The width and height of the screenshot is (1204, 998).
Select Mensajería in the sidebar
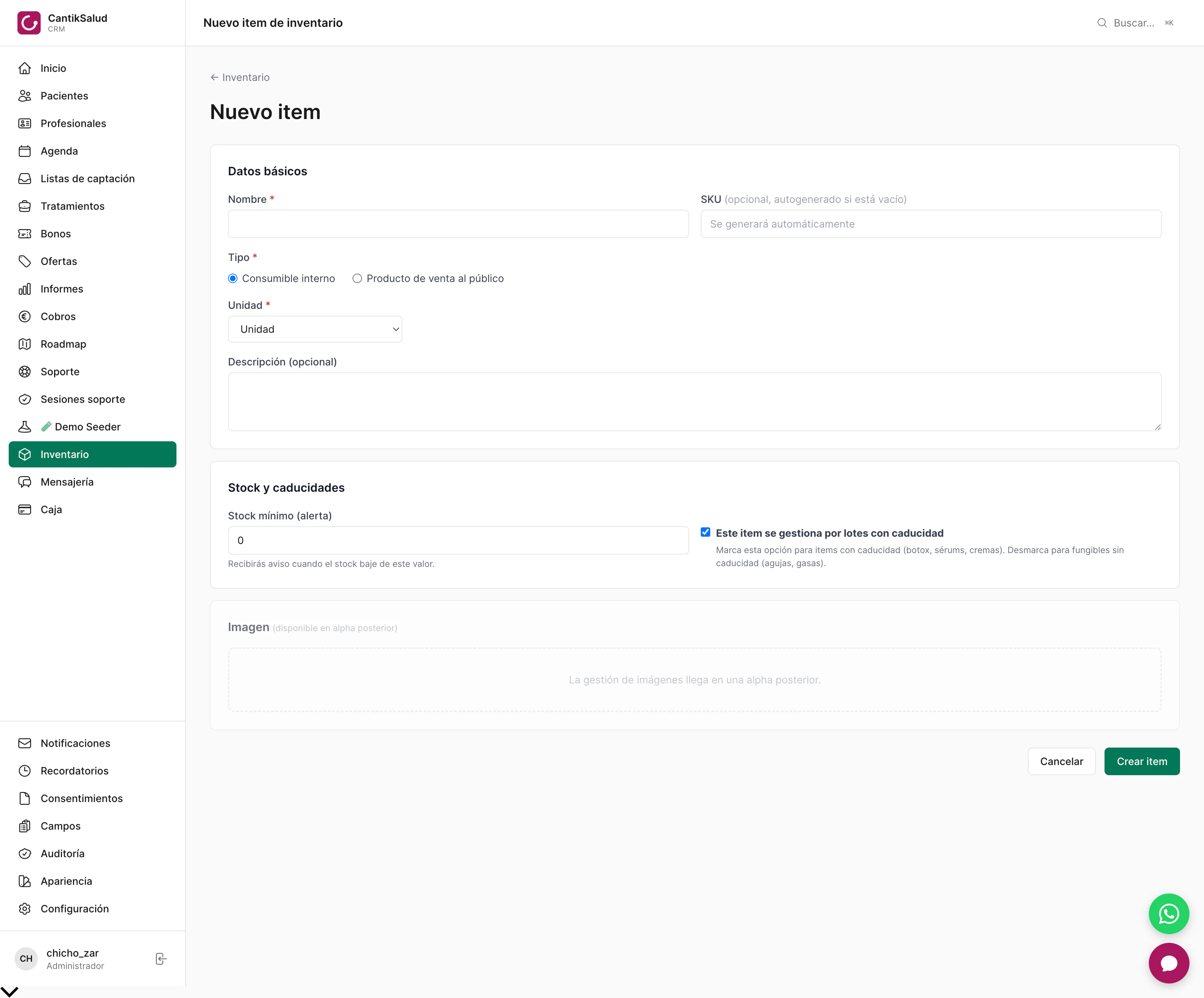click(92, 482)
